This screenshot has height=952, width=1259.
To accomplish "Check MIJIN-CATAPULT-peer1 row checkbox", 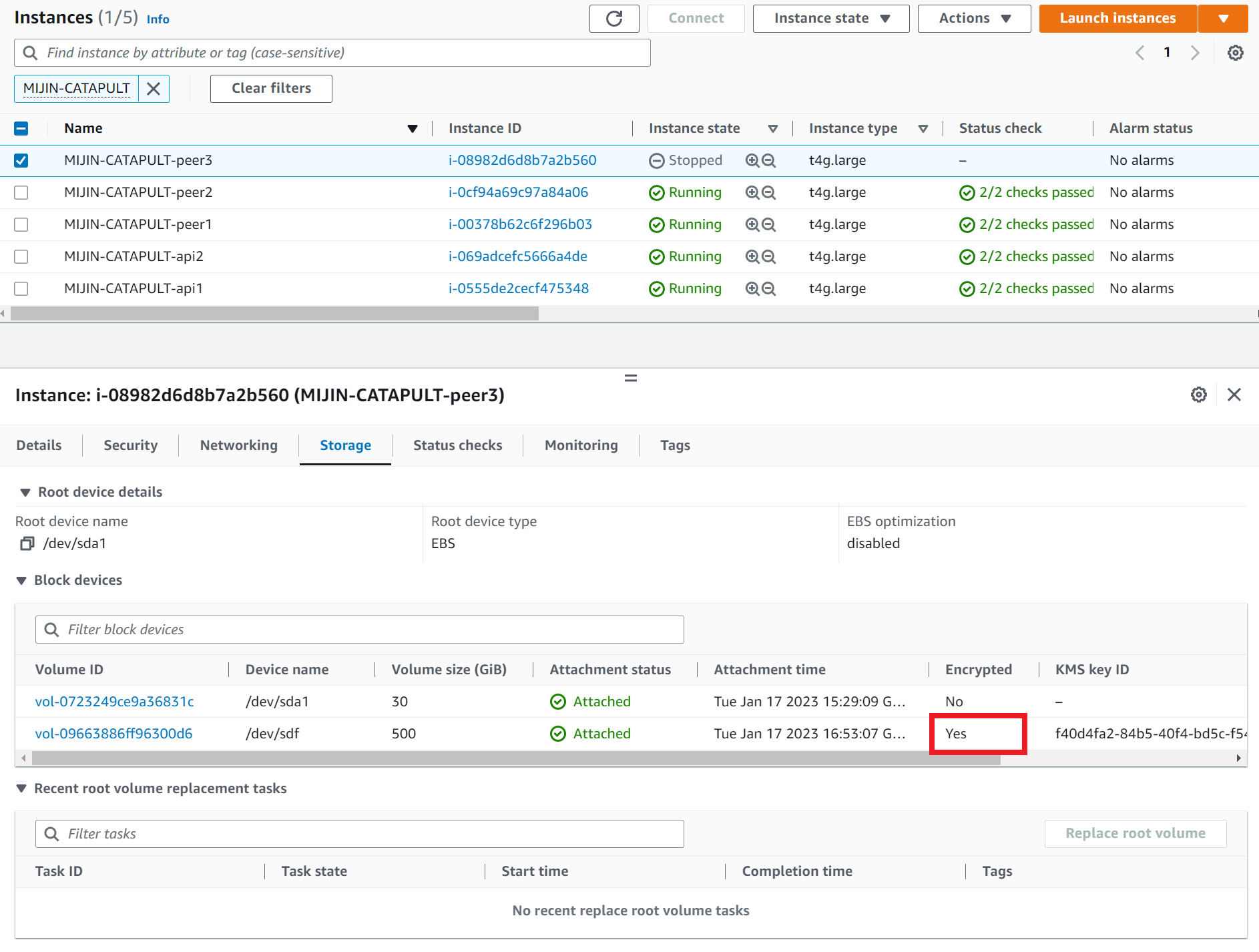I will 21,224.
